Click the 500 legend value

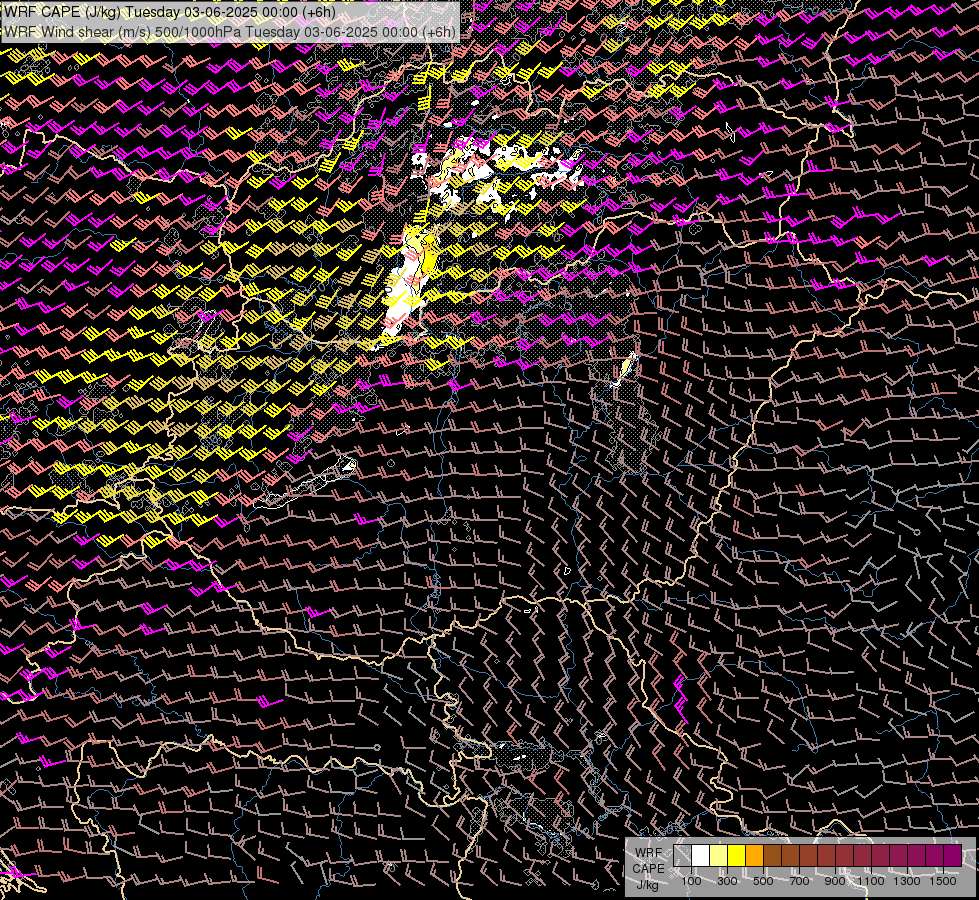click(763, 881)
